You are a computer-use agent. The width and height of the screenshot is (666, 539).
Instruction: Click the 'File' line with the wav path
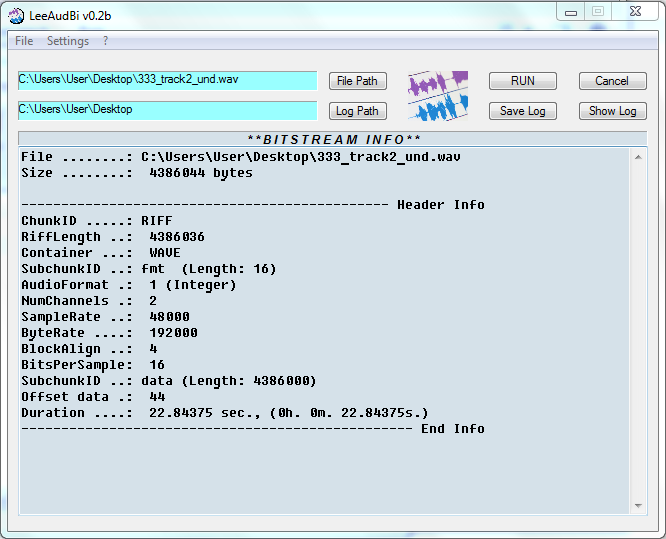click(241, 157)
